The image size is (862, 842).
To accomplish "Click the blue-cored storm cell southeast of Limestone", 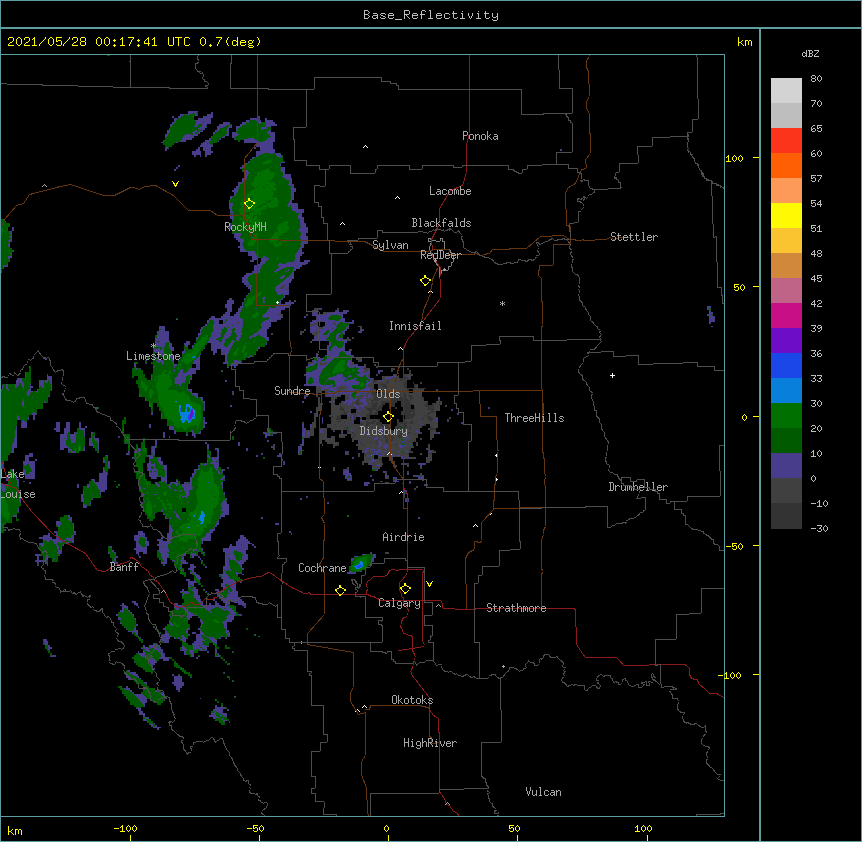I will pyautogui.click(x=187, y=413).
